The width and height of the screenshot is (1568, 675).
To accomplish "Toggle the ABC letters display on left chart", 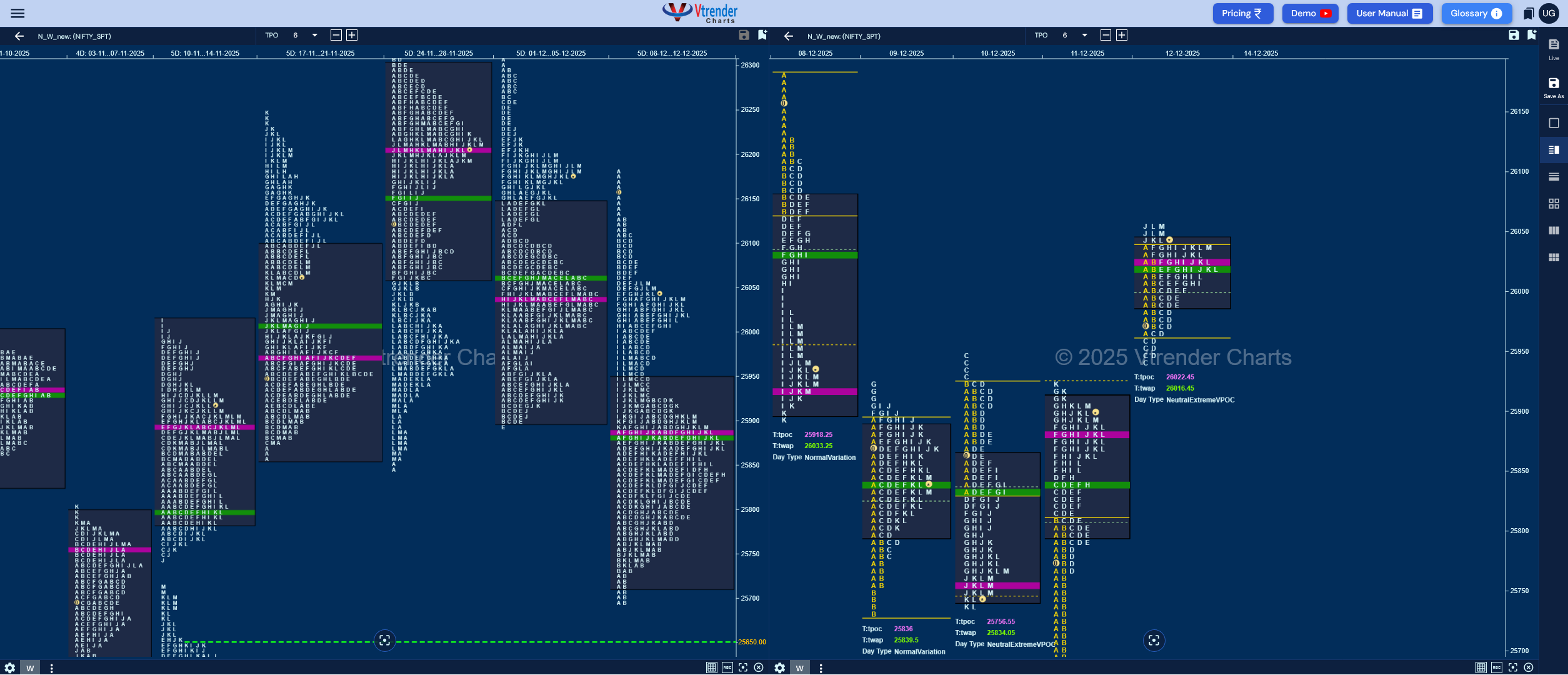I will 727,667.
